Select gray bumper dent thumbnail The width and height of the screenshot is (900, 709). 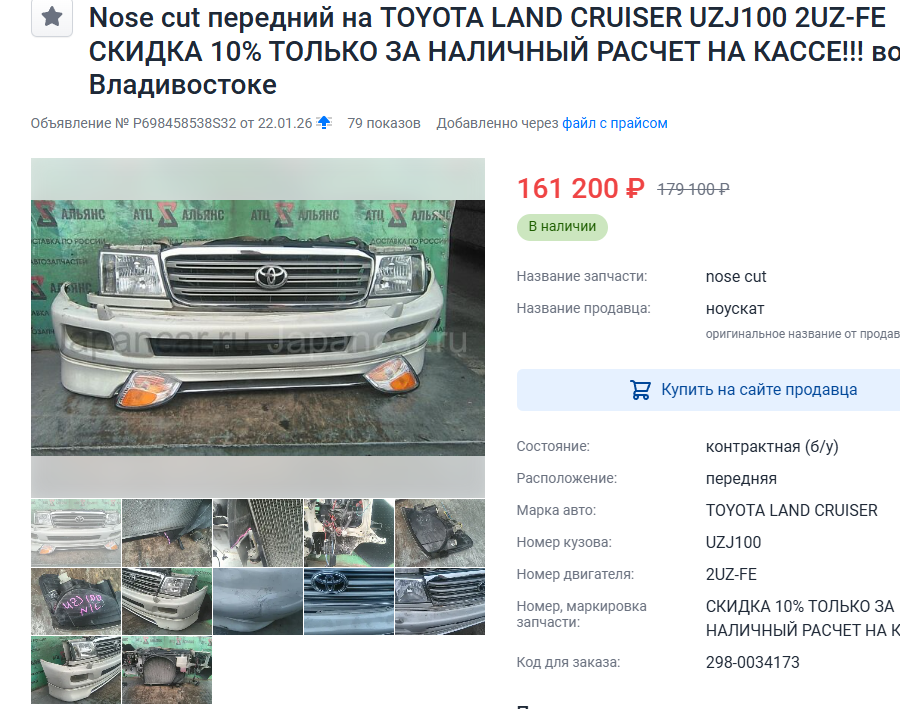[258, 601]
